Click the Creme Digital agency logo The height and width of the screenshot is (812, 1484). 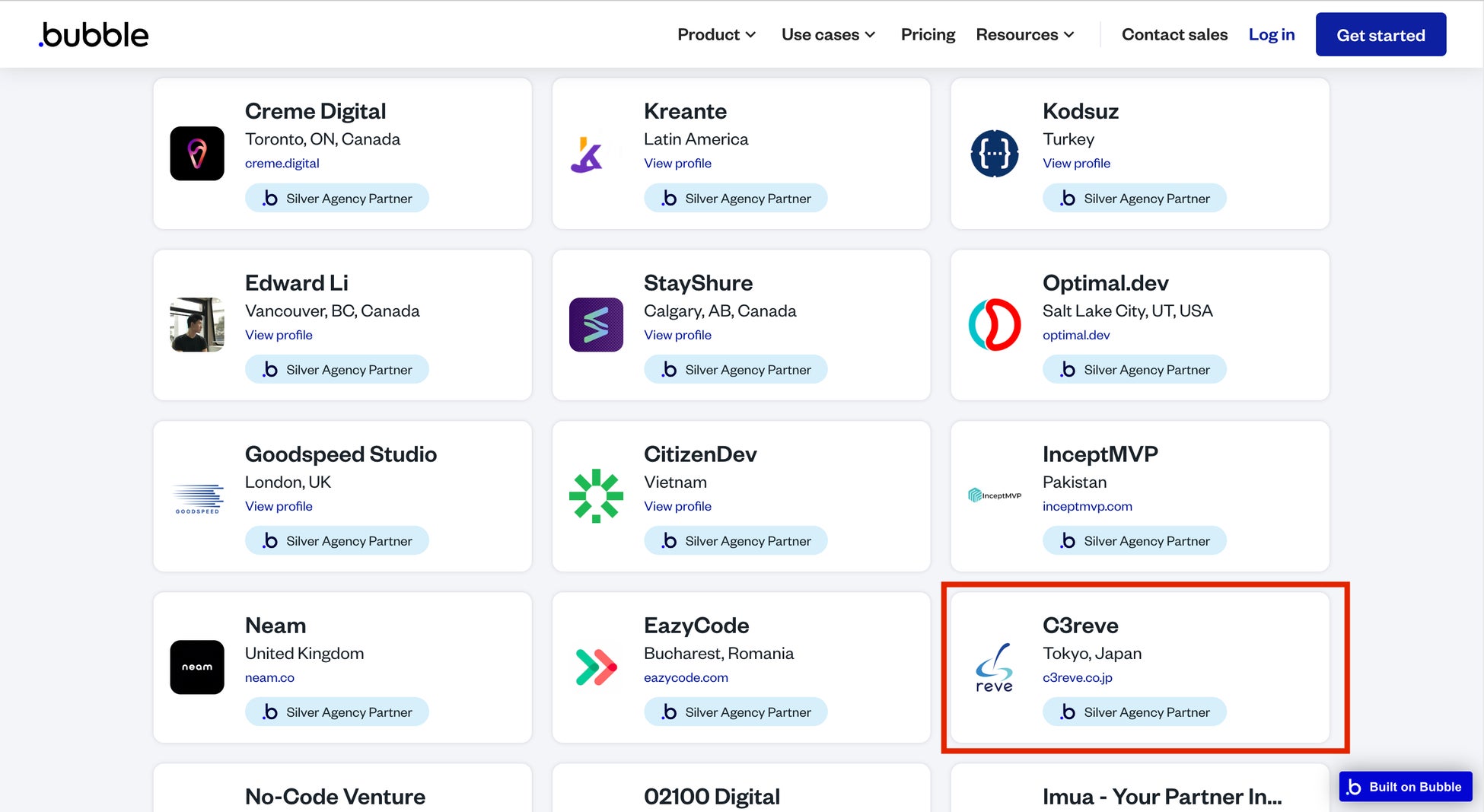tap(197, 154)
